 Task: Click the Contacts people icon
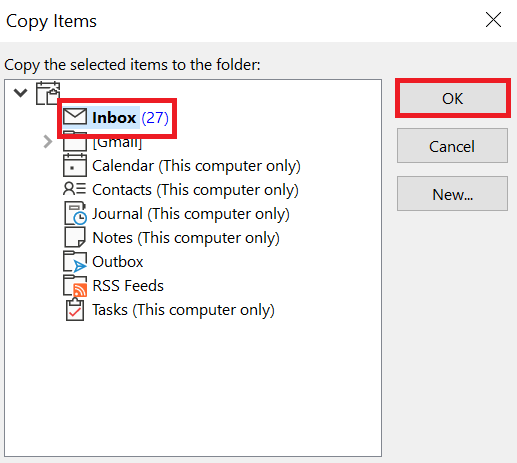74,189
